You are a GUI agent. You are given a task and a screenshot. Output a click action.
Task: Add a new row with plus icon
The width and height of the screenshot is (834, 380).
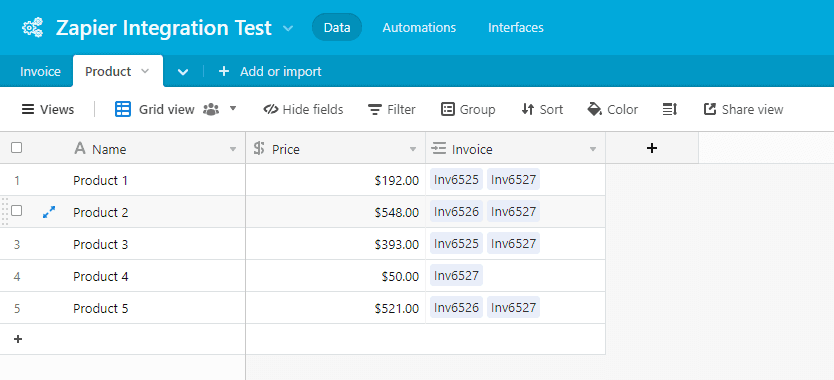[18, 339]
